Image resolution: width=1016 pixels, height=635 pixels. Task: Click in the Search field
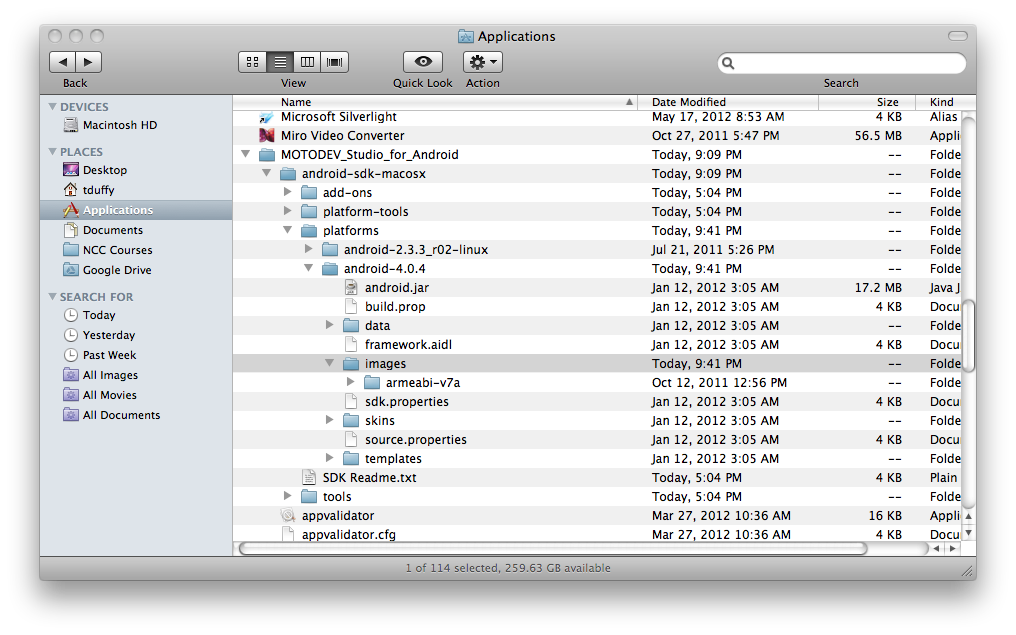coord(842,63)
